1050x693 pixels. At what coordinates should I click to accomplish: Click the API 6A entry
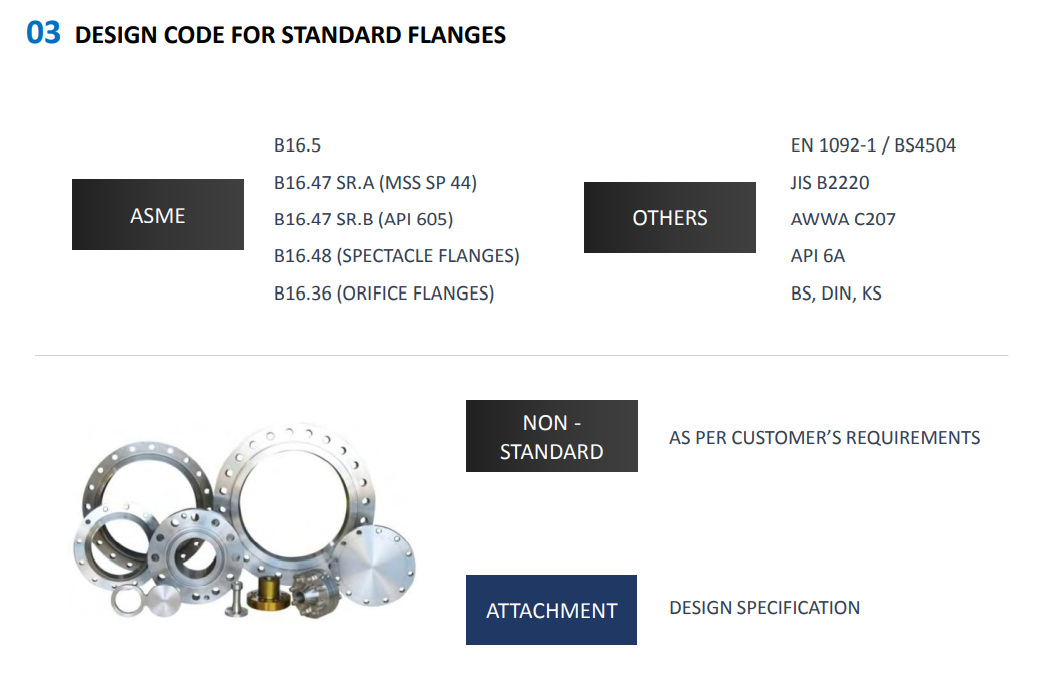pyautogui.click(x=818, y=256)
